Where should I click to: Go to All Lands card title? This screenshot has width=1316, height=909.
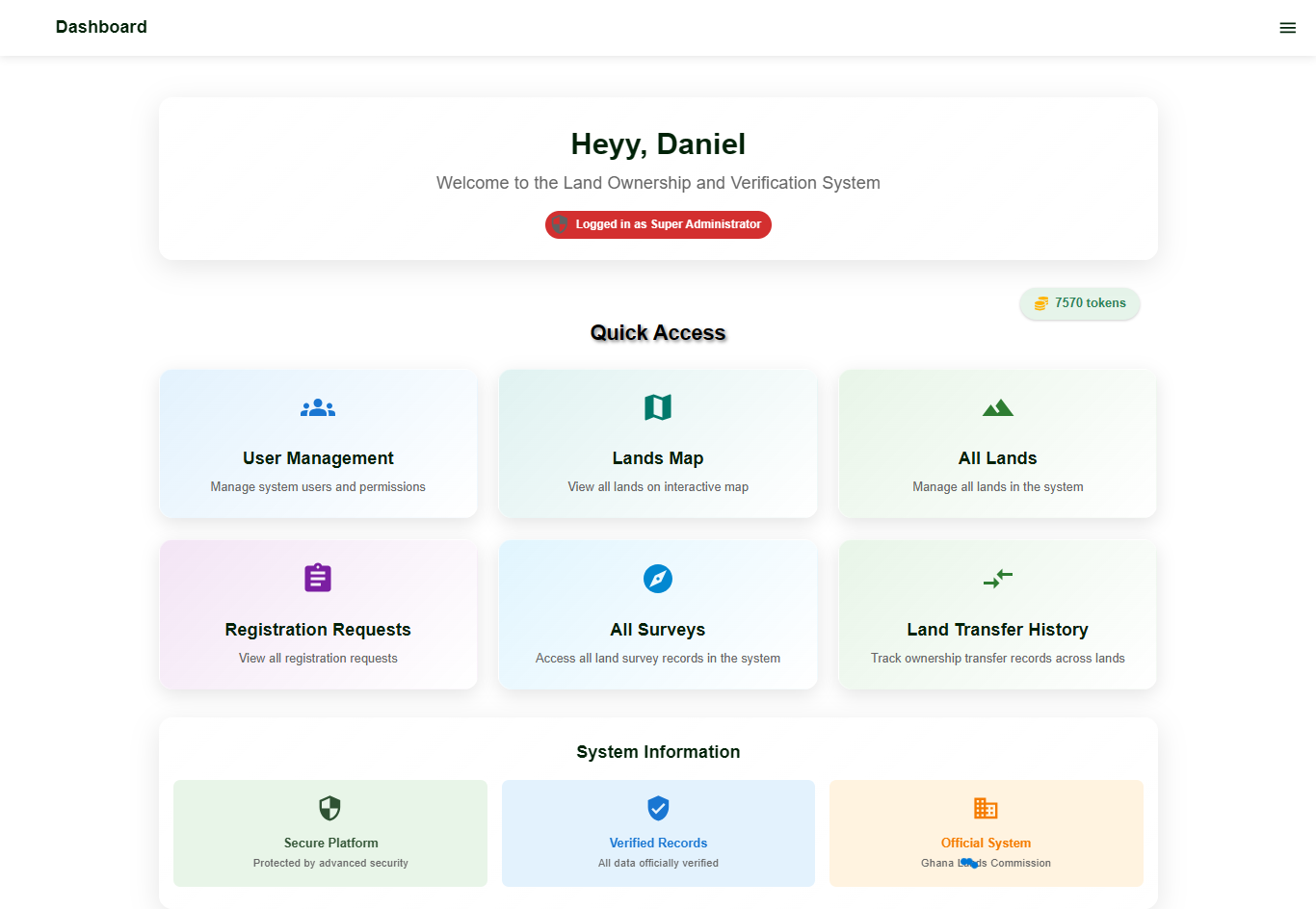click(x=997, y=458)
